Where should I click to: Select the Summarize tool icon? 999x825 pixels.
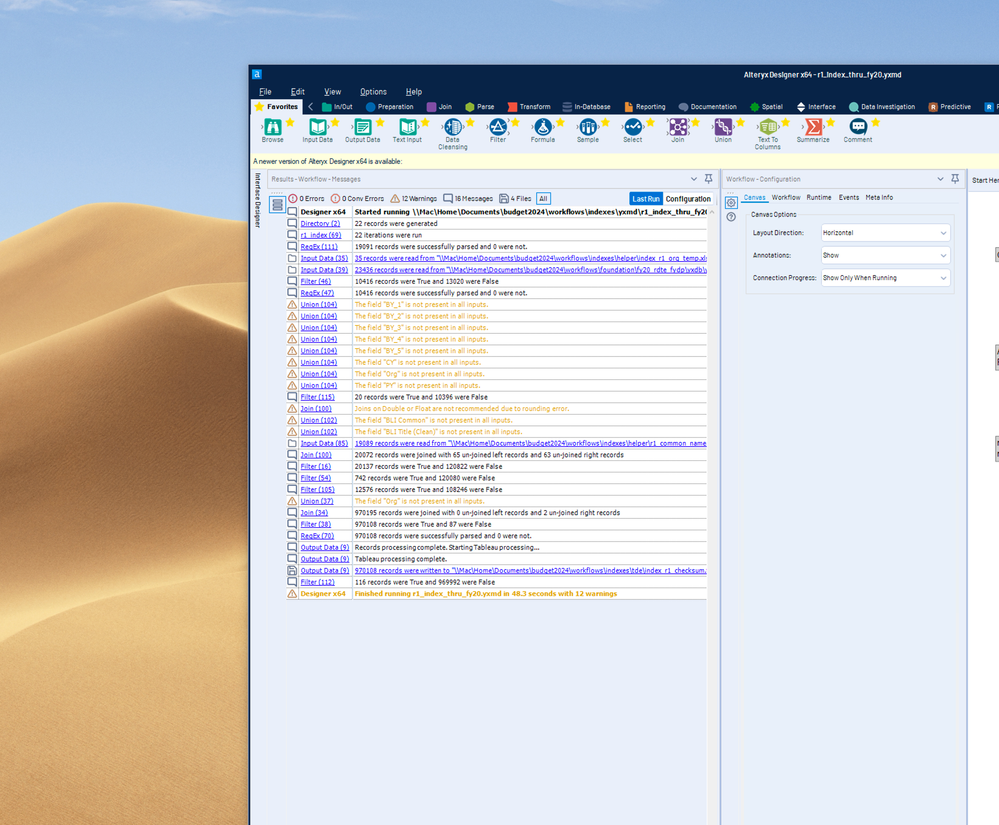tap(813, 127)
